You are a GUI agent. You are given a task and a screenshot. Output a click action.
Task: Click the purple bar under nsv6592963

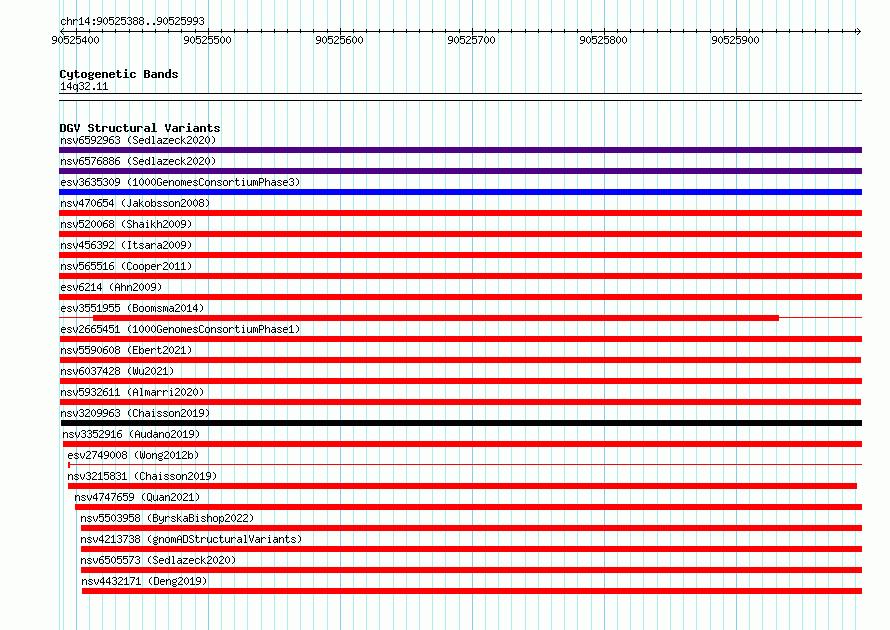460,150
